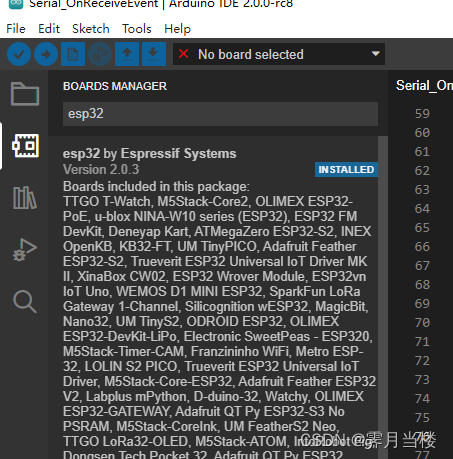This screenshot has width=453, height=459.
Task: Click the Upload arrow button
Action: (46, 54)
